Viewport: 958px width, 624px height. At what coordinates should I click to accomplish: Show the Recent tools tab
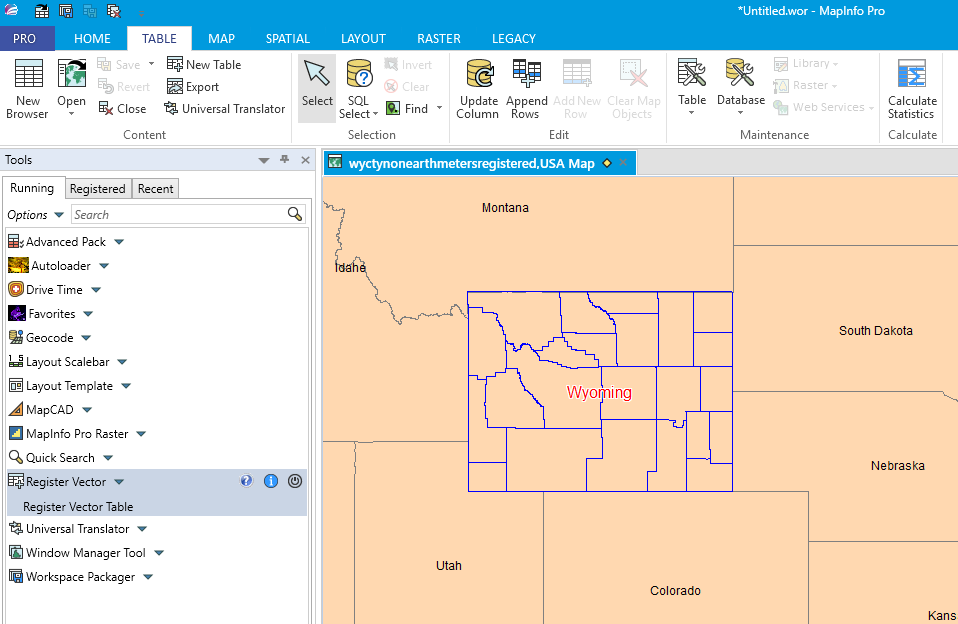click(155, 188)
